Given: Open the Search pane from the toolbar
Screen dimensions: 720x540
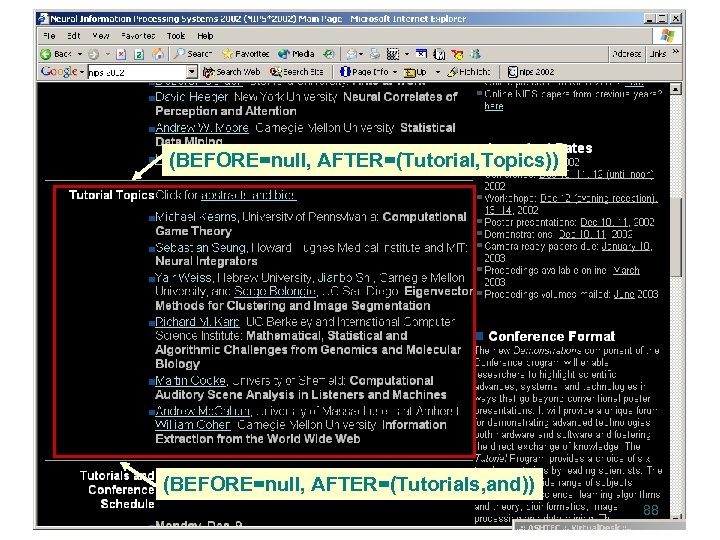Looking at the screenshot, I should click(193, 54).
